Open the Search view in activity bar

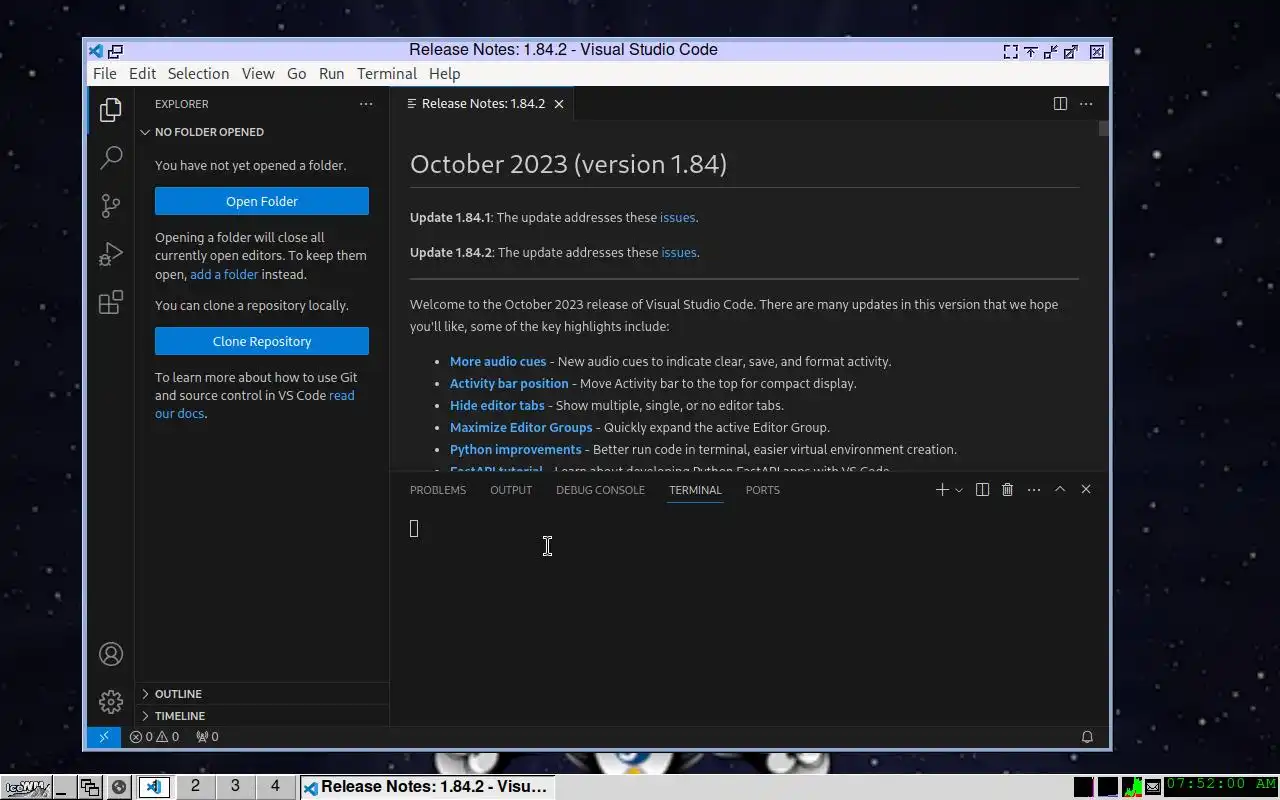point(111,157)
